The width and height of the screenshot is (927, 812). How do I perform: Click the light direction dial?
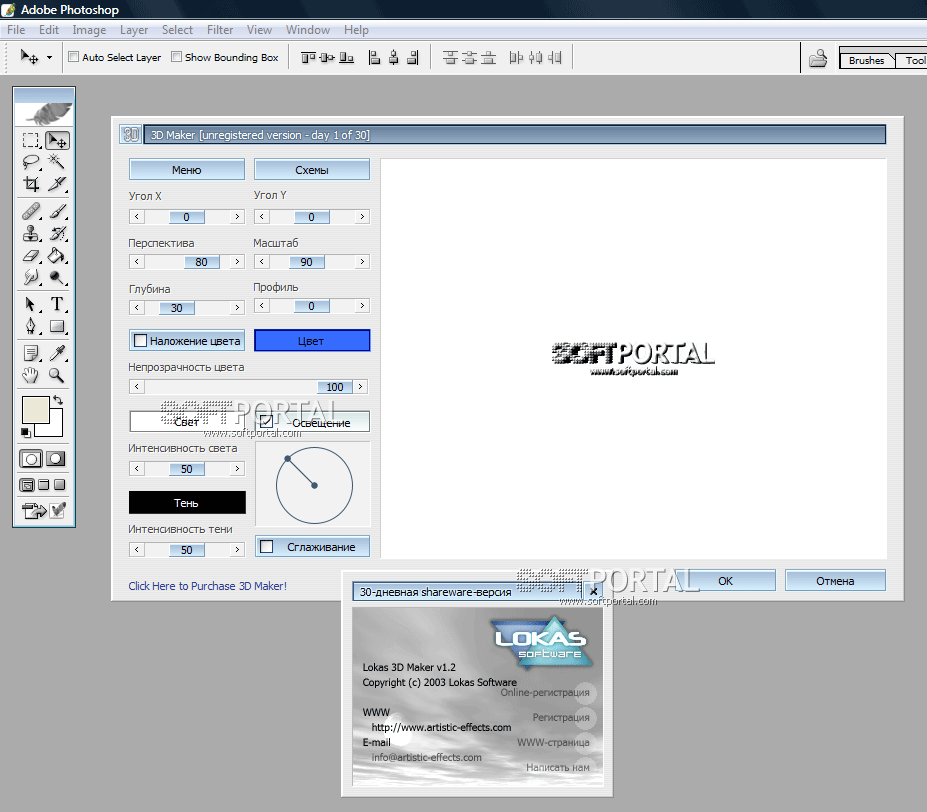314,486
